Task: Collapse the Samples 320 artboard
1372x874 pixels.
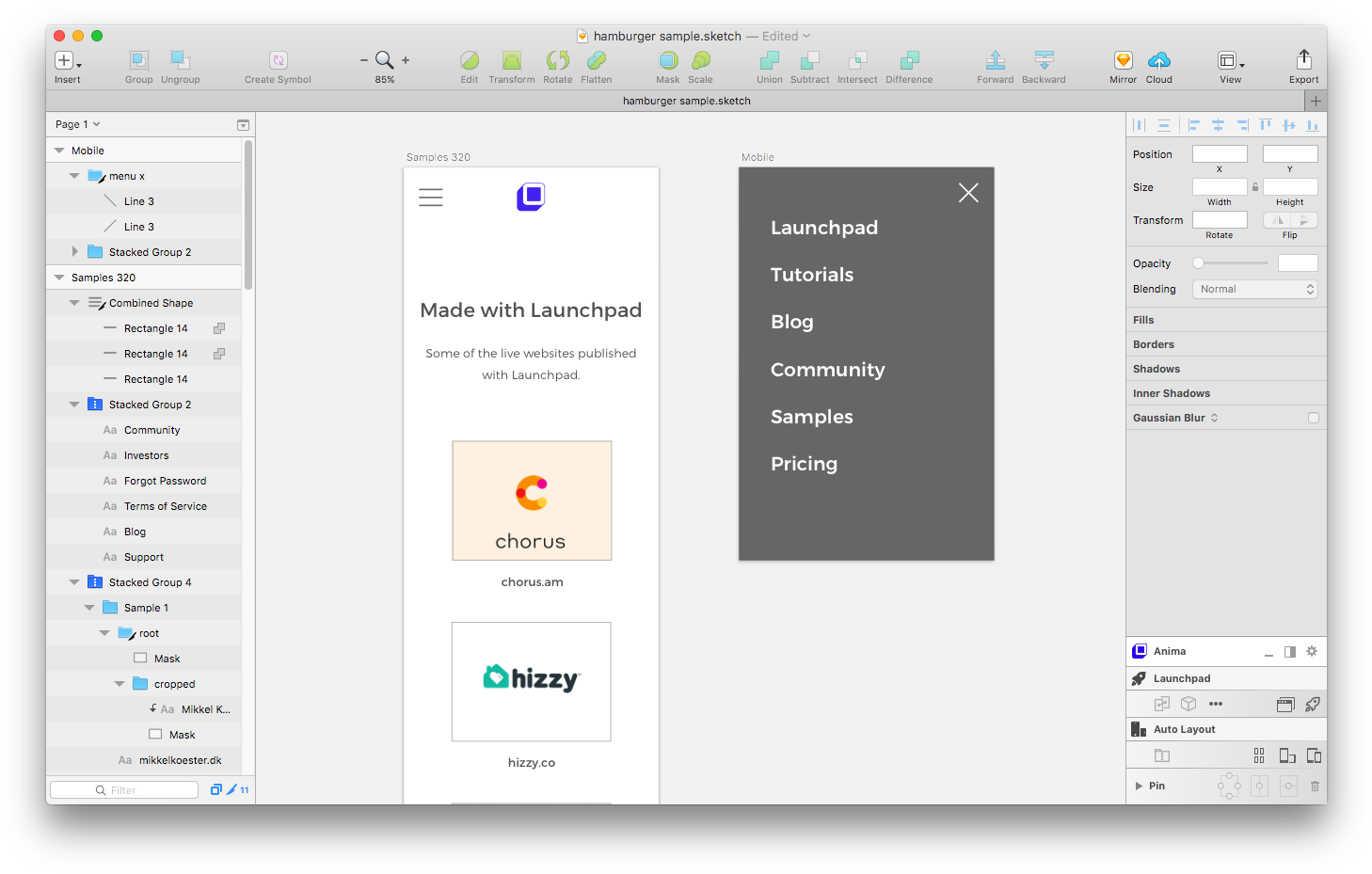Action: point(59,278)
